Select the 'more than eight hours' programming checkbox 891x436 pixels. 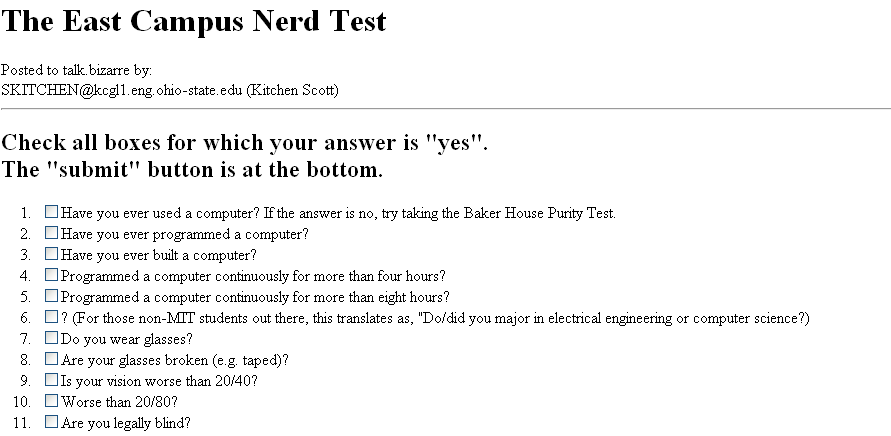52,296
